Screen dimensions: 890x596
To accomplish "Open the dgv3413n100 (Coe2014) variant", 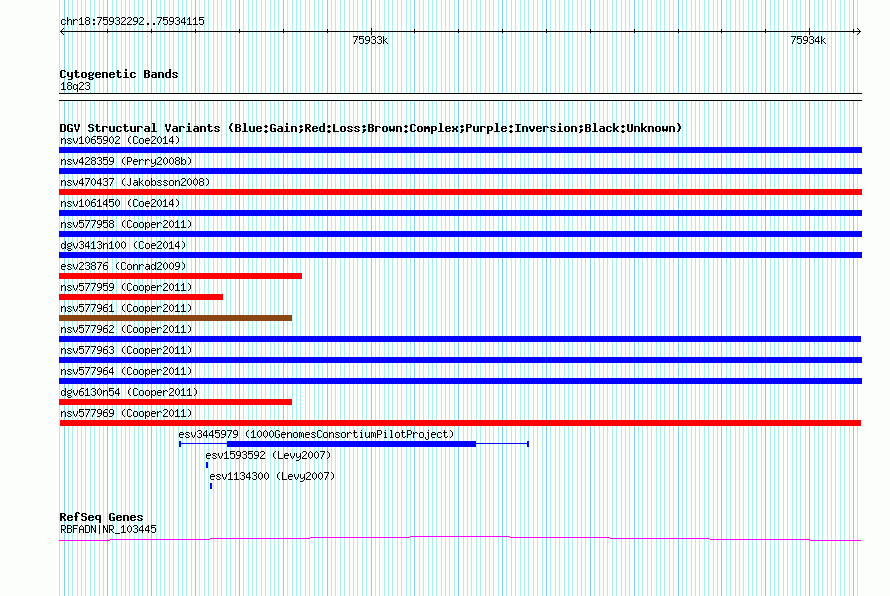I will (123, 245).
